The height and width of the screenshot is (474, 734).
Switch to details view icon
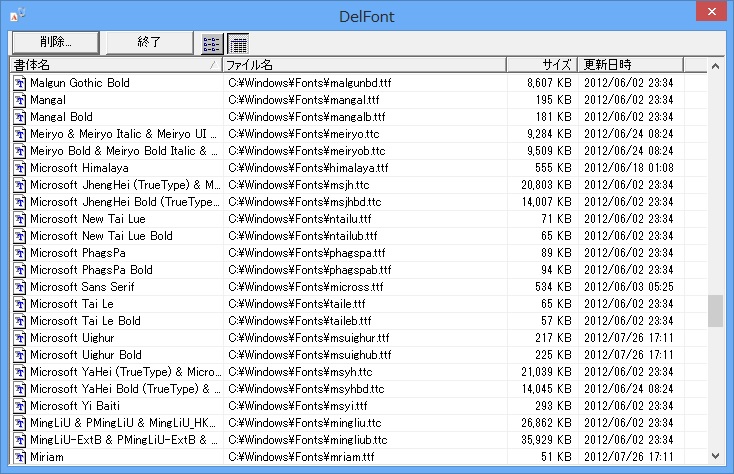click(x=238, y=44)
